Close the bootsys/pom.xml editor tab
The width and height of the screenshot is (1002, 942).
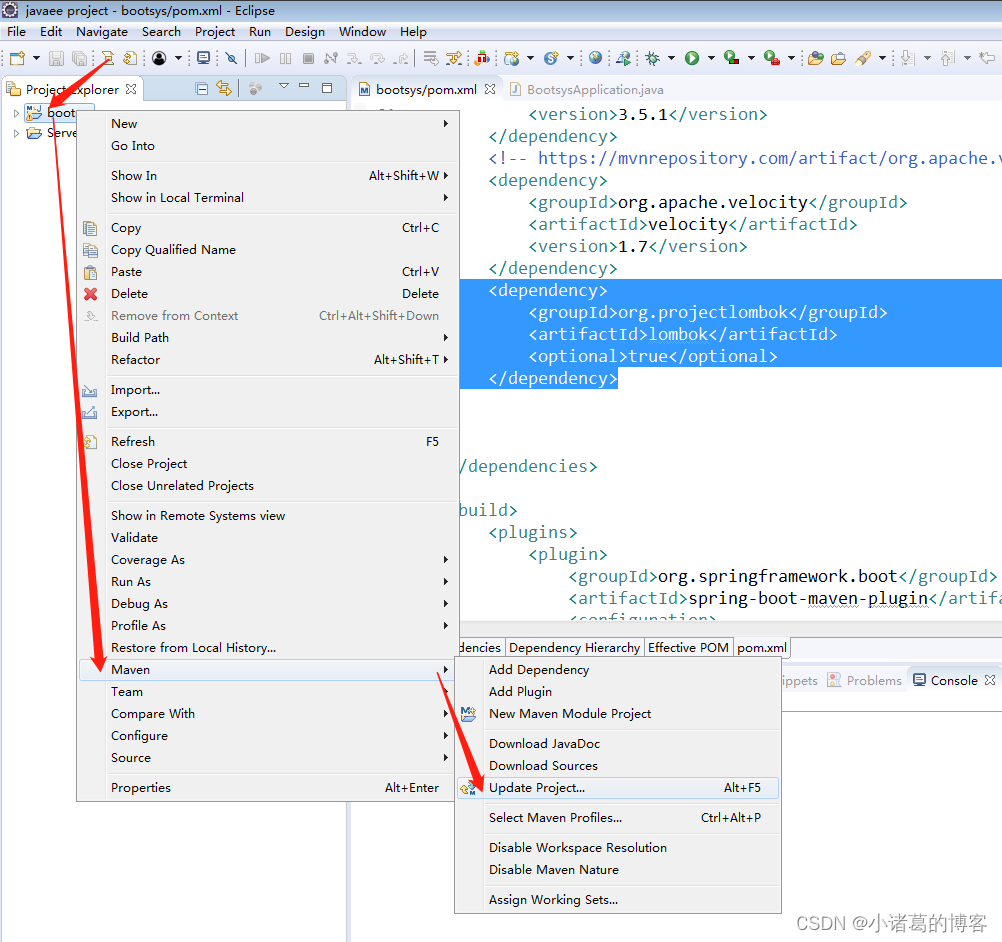click(x=490, y=89)
